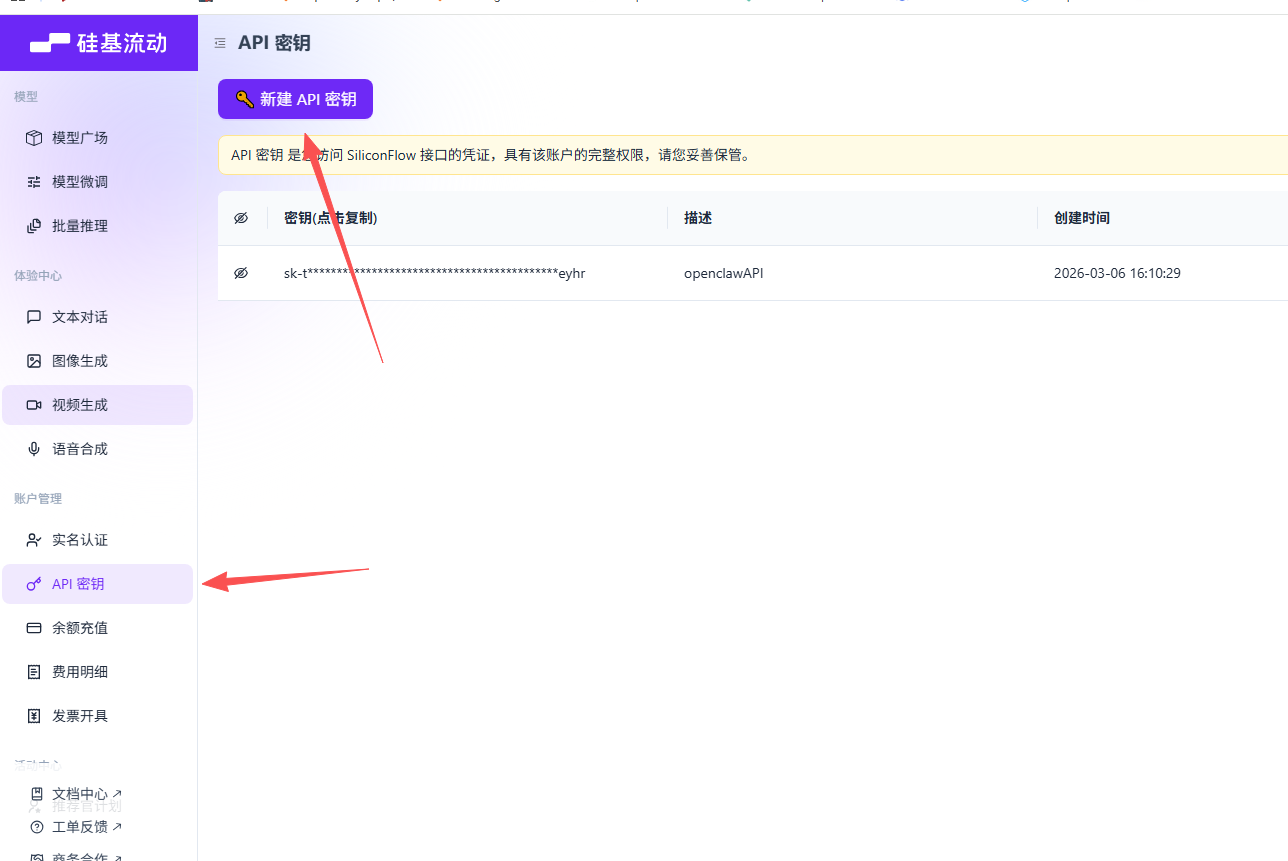
Task: Open 实名认证 user check icon
Action: pyautogui.click(x=34, y=540)
